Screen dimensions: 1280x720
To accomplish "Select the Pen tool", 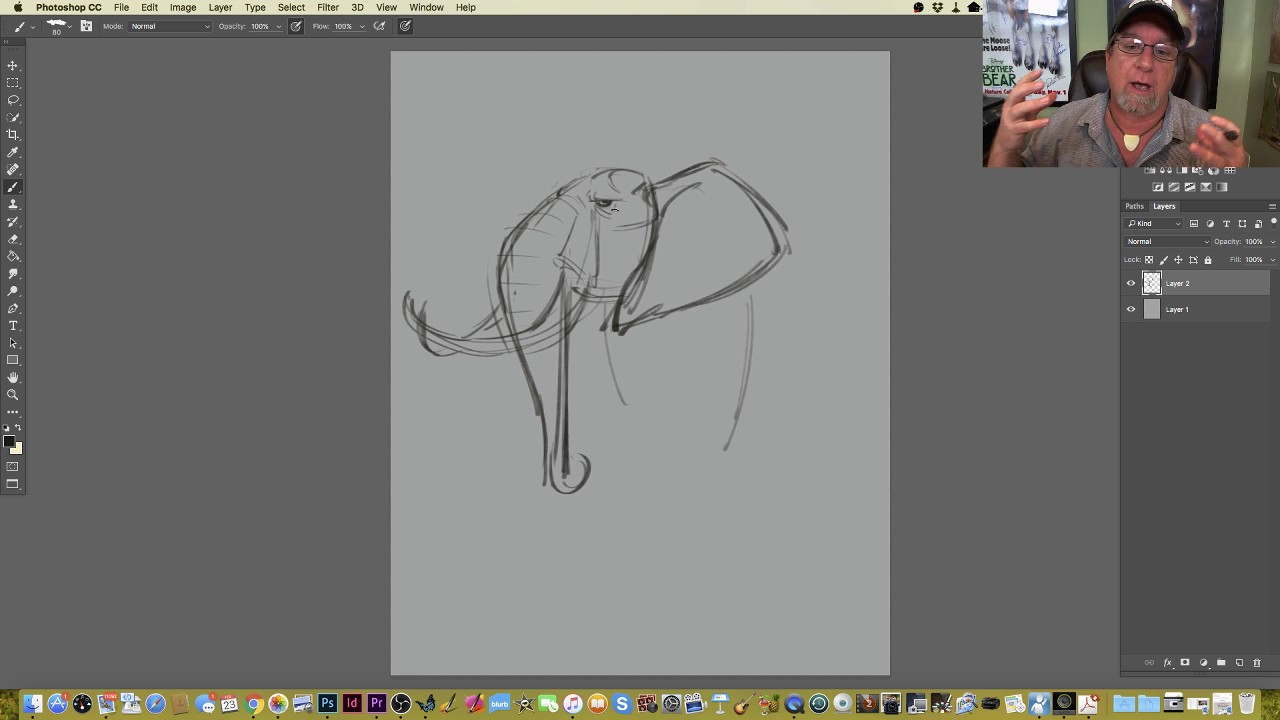I will [13, 308].
